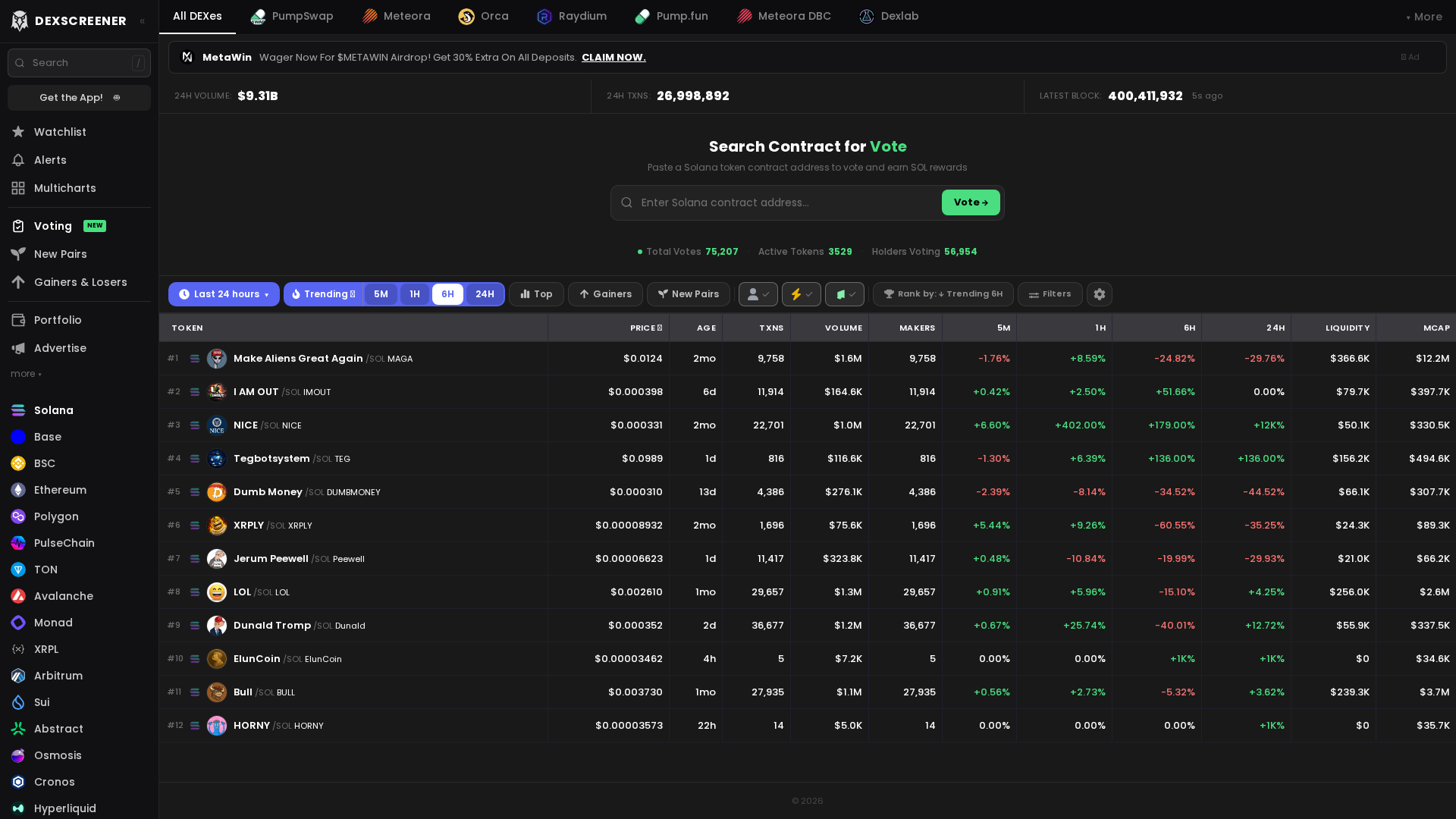Select the Avalanche chain icon
Screen dimensions: 1456x819
tap(18, 596)
